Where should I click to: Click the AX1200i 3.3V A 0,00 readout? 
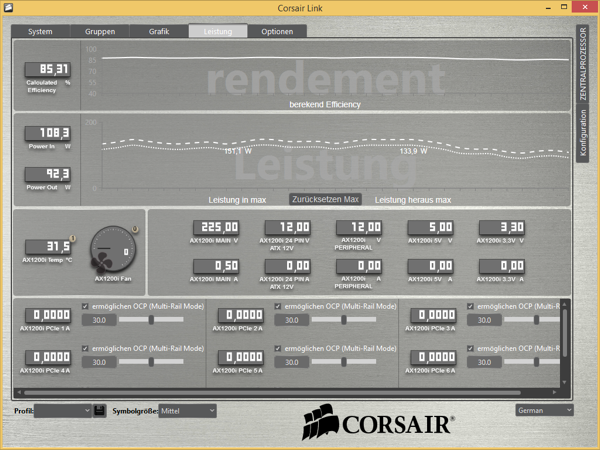(x=502, y=266)
